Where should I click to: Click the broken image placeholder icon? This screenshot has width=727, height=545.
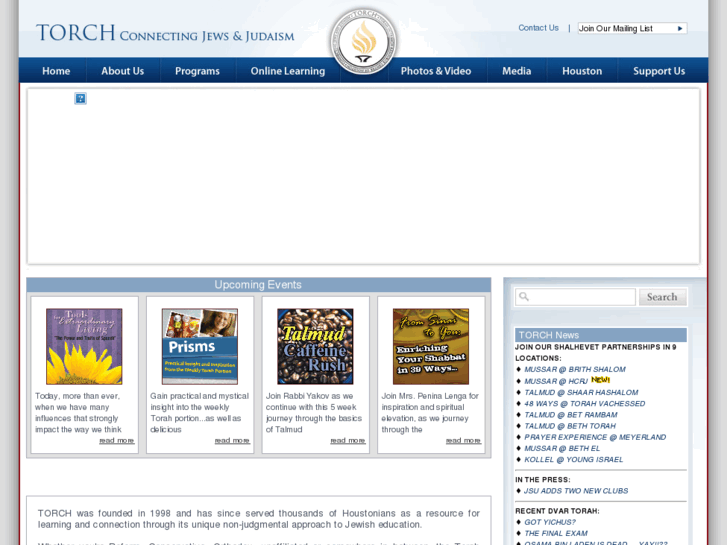click(x=80, y=98)
